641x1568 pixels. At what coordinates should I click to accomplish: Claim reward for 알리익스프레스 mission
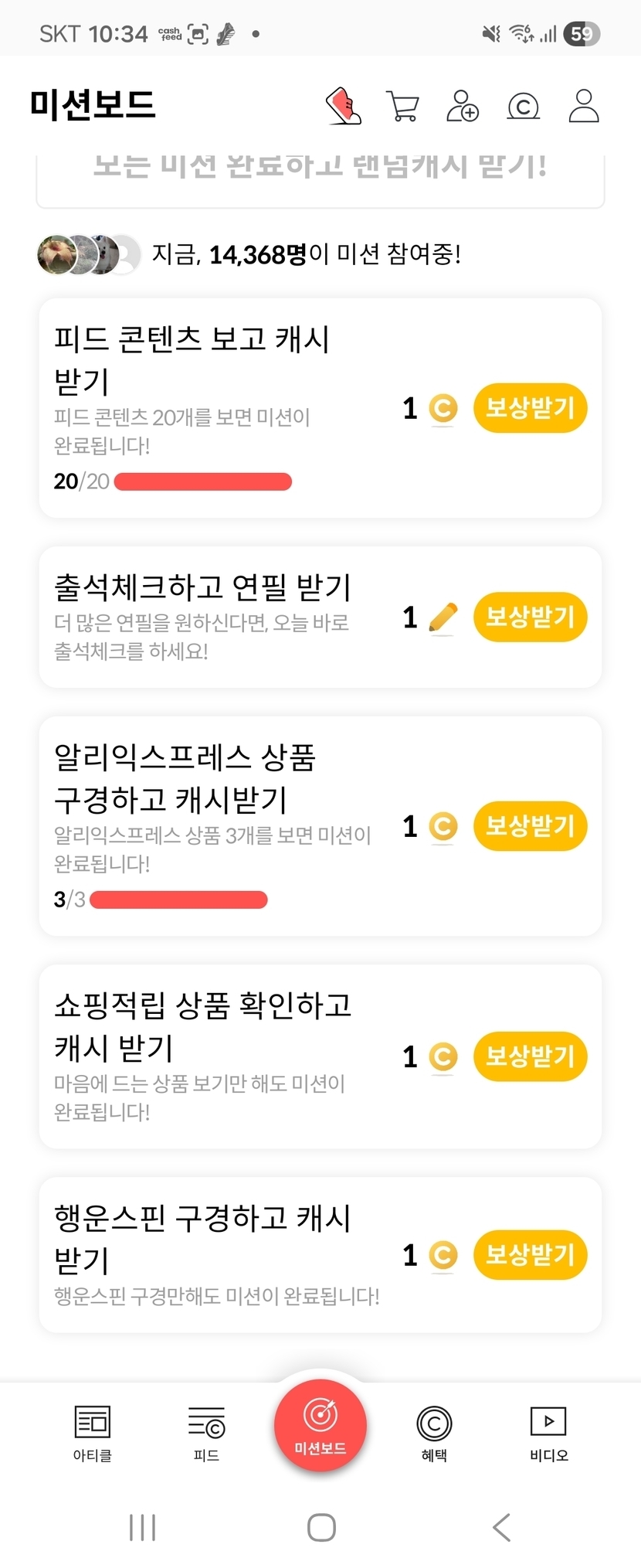pyautogui.click(x=530, y=826)
